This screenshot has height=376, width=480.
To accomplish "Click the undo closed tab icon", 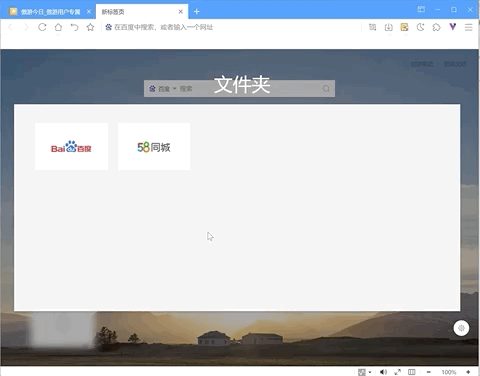I will click(x=74, y=27).
